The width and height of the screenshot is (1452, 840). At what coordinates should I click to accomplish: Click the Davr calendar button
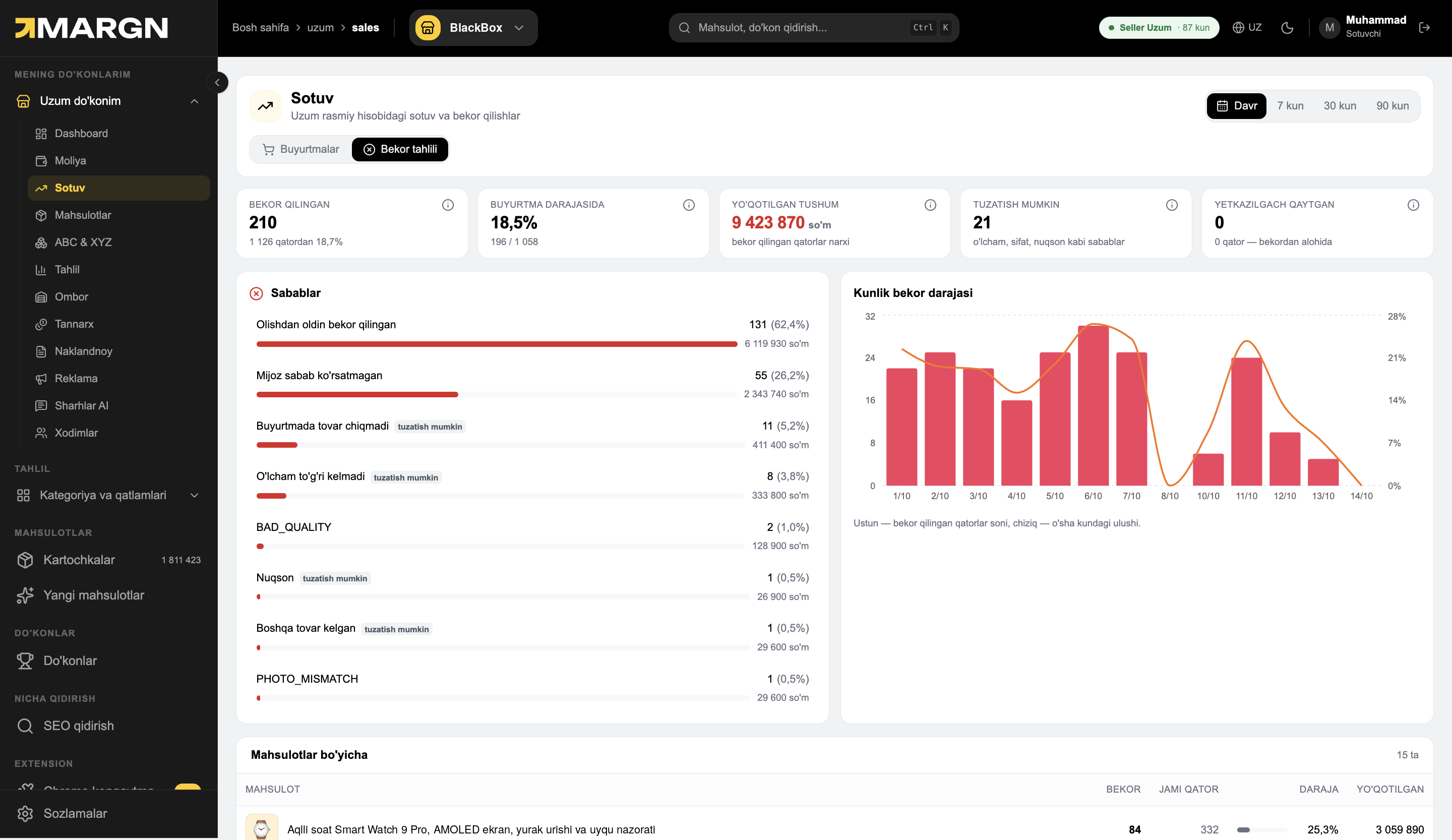pyautogui.click(x=1237, y=106)
